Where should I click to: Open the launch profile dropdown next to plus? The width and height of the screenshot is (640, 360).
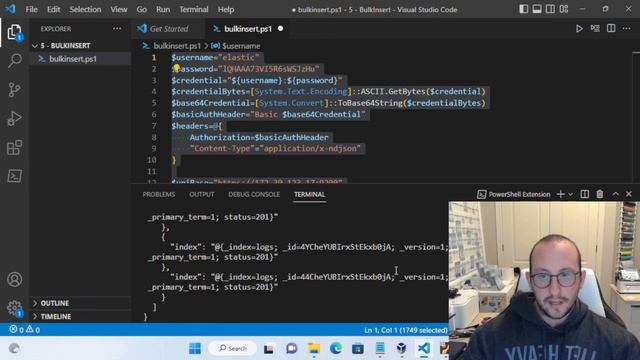pos(571,194)
